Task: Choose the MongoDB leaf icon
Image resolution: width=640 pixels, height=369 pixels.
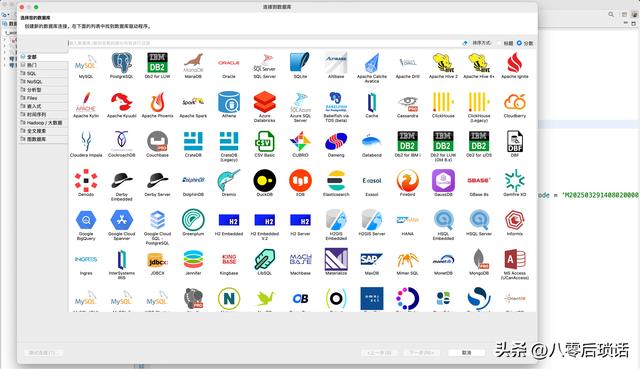Action: pyautogui.click(x=479, y=260)
